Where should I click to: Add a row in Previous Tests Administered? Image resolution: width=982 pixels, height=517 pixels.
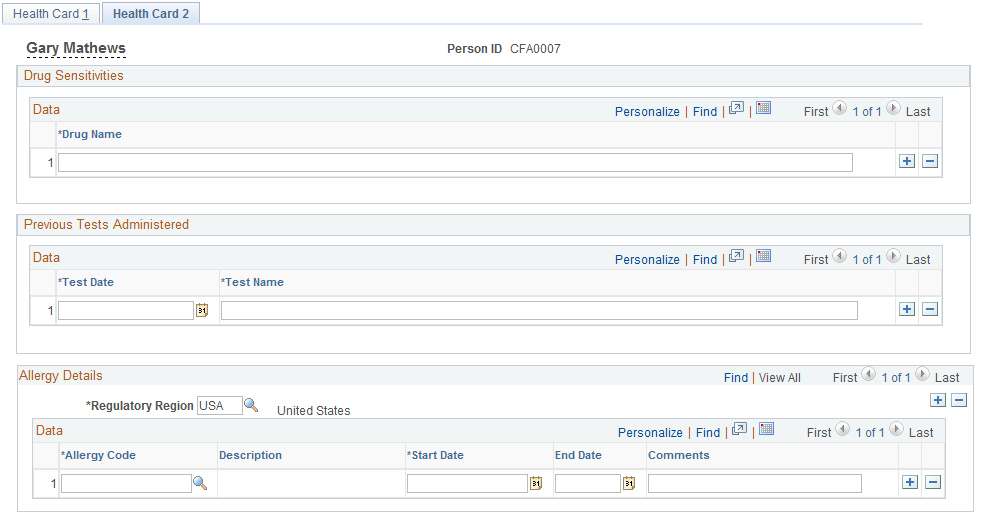pos(907,309)
